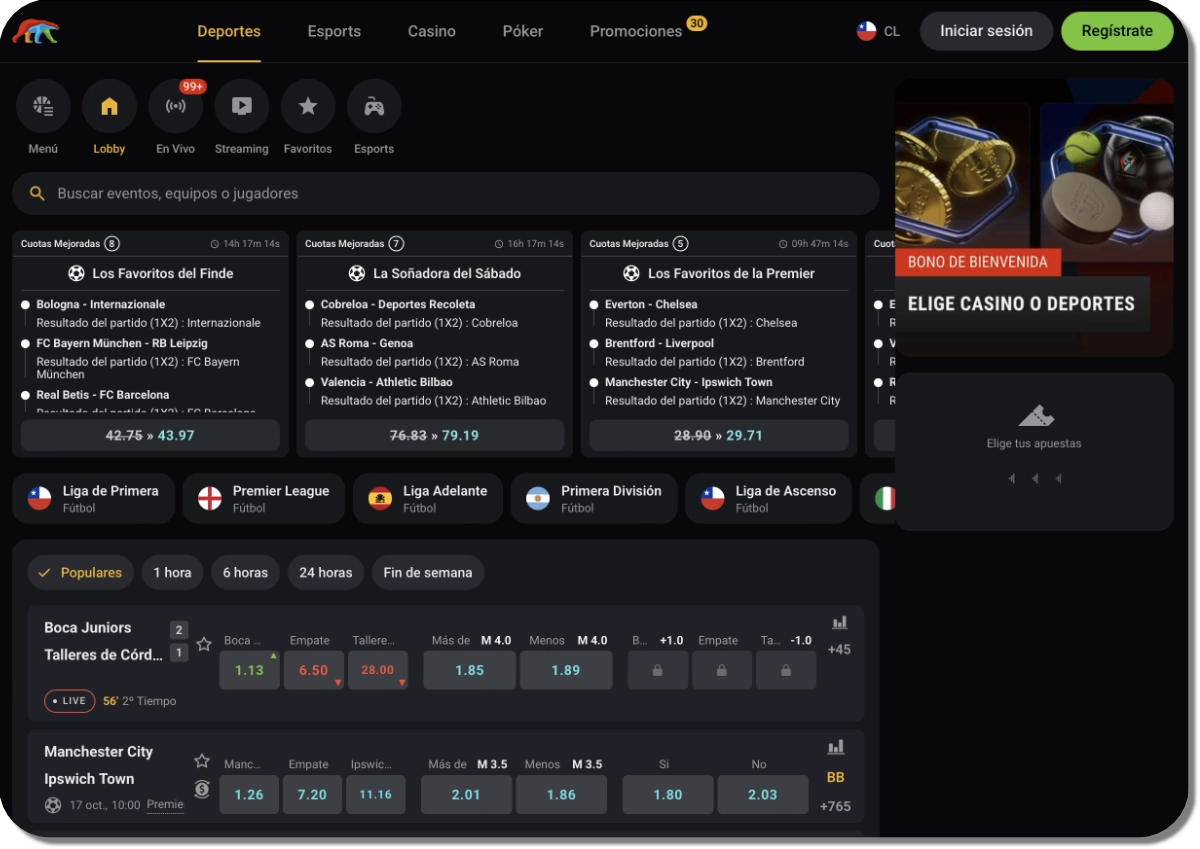Open the Promociones tab

636,31
